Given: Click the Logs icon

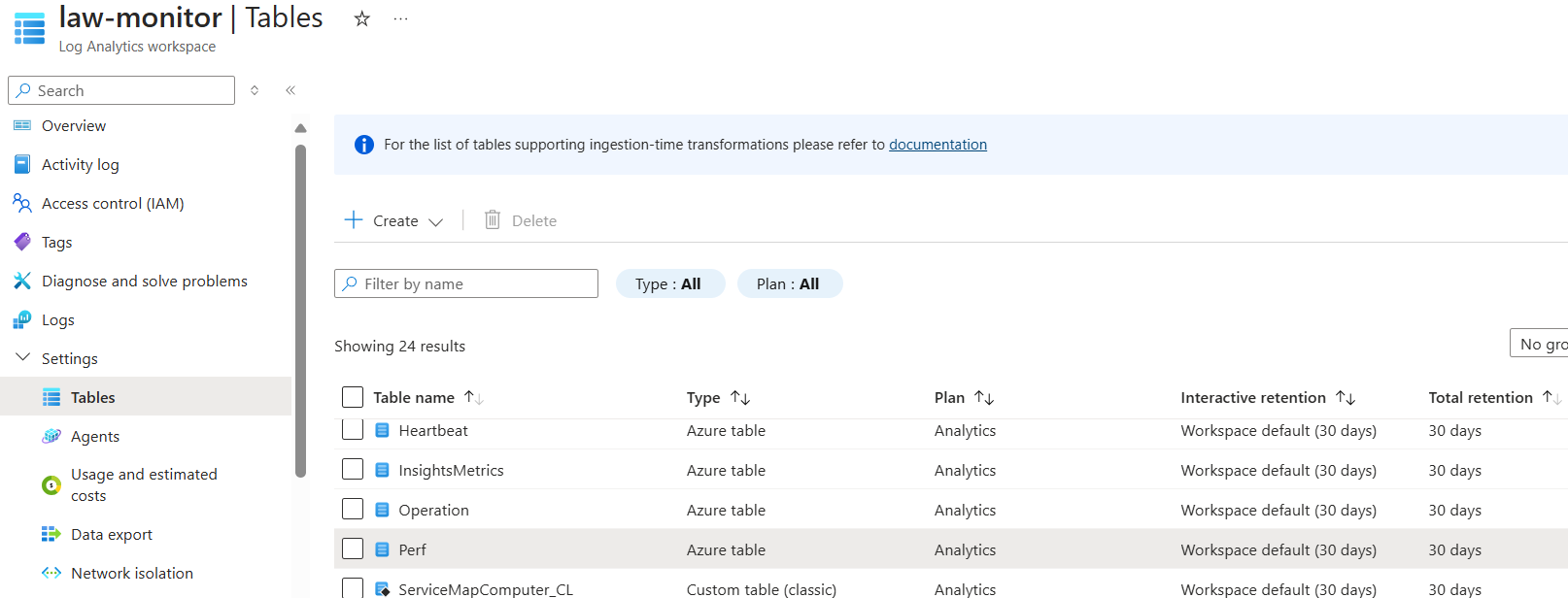Looking at the screenshot, I should click(x=22, y=319).
